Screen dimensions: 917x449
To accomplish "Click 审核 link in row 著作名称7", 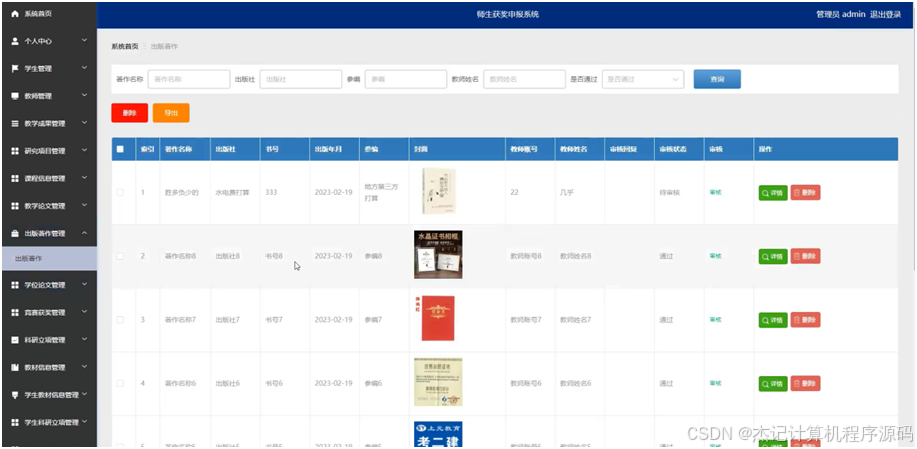I will pos(715,320).
